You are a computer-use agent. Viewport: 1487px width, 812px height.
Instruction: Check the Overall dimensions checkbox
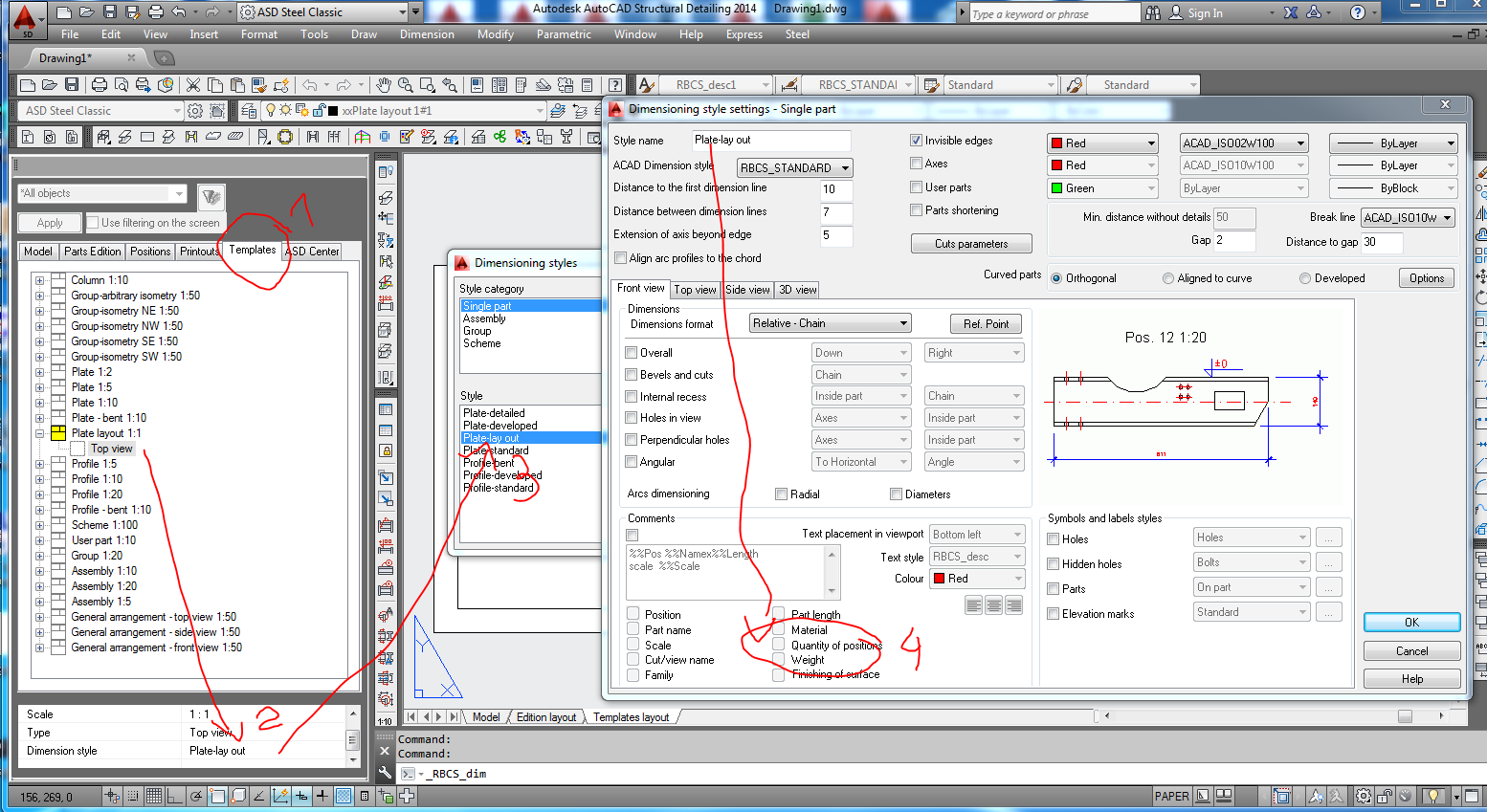[x=631, y=353]
